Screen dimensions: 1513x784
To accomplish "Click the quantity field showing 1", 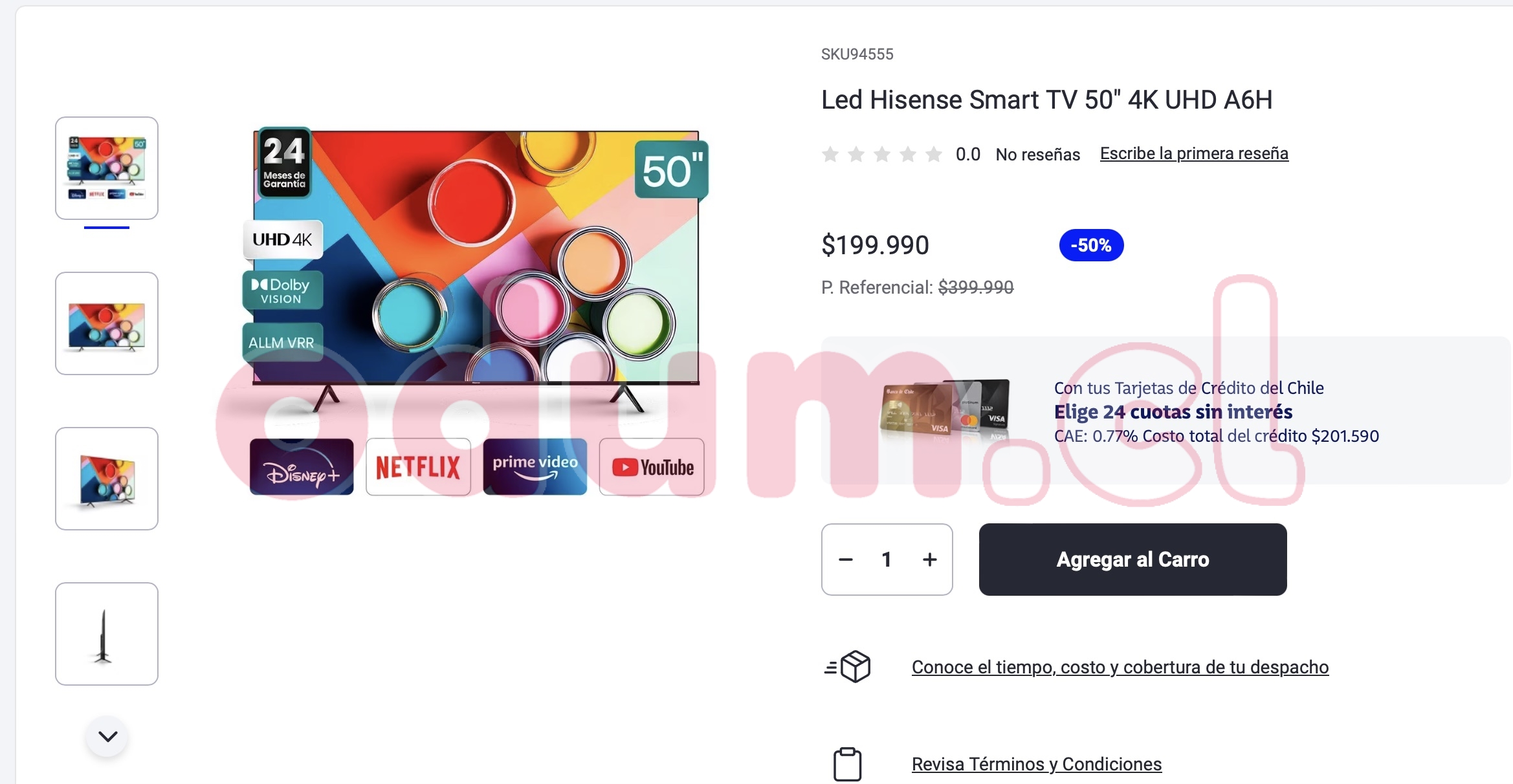I will (x=887, y=560).
